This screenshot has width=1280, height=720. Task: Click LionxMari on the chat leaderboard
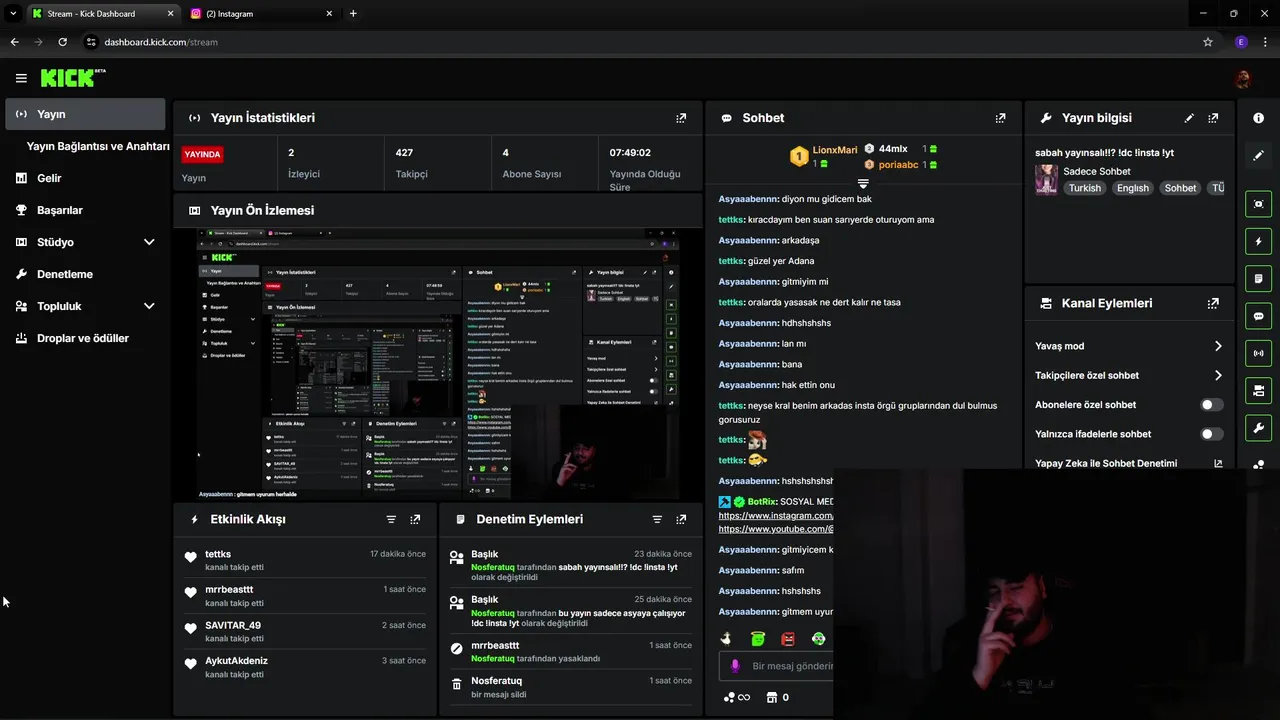pyautogui.click(x=834, y=150)
